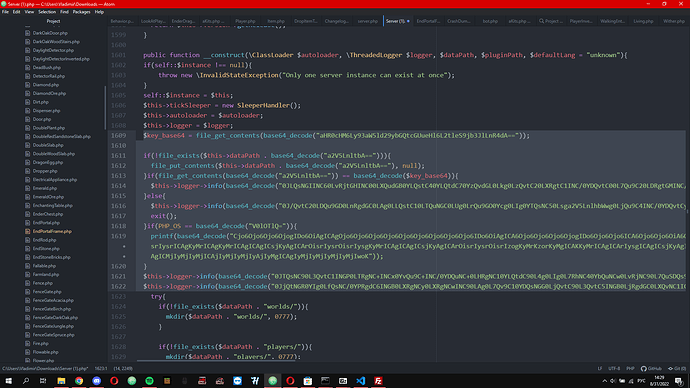Click line number 1618 in the gutter

pyautogui.click(x=118, y=226)
